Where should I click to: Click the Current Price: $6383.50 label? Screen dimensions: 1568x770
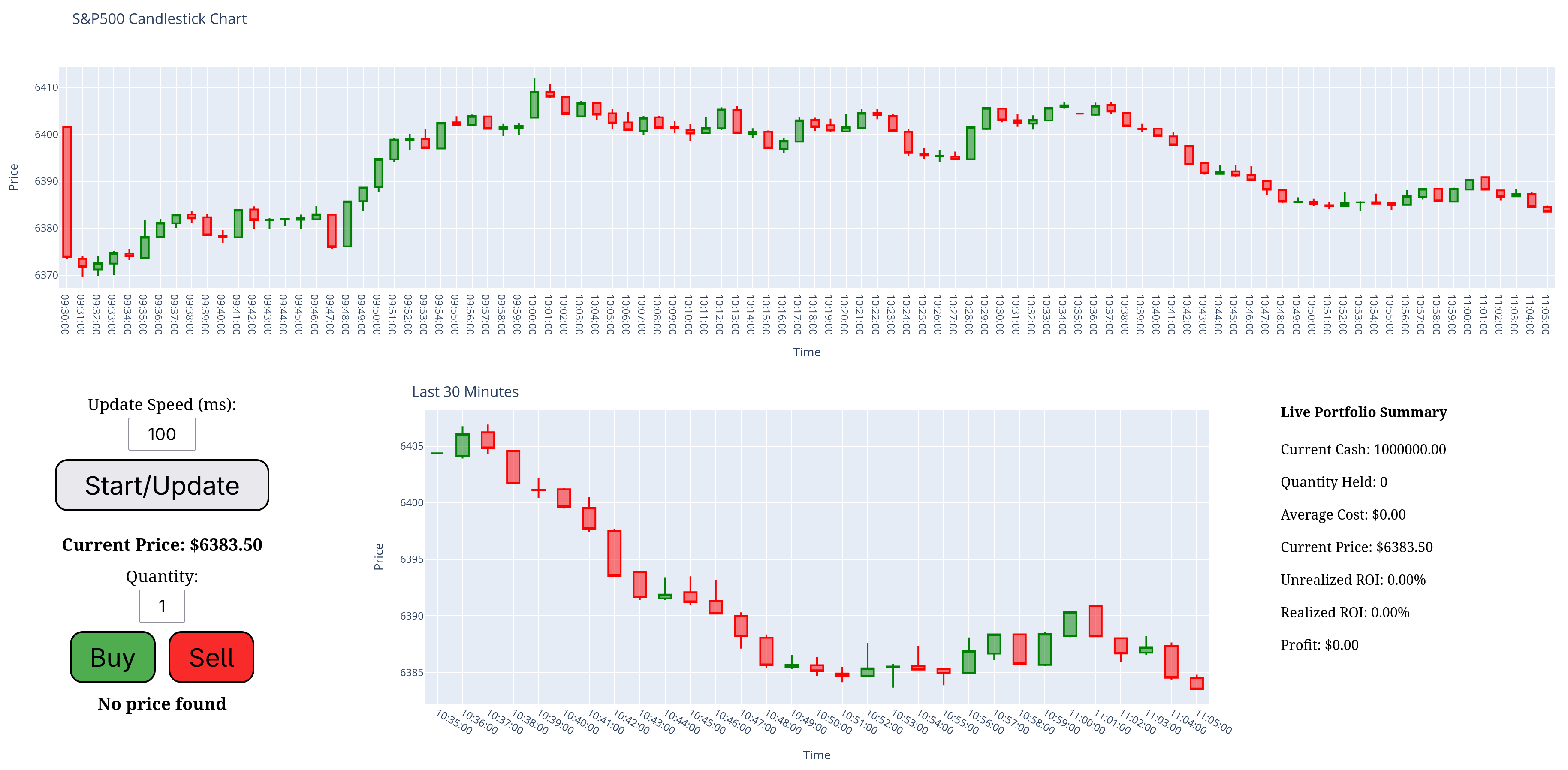[x=162, y=545]
